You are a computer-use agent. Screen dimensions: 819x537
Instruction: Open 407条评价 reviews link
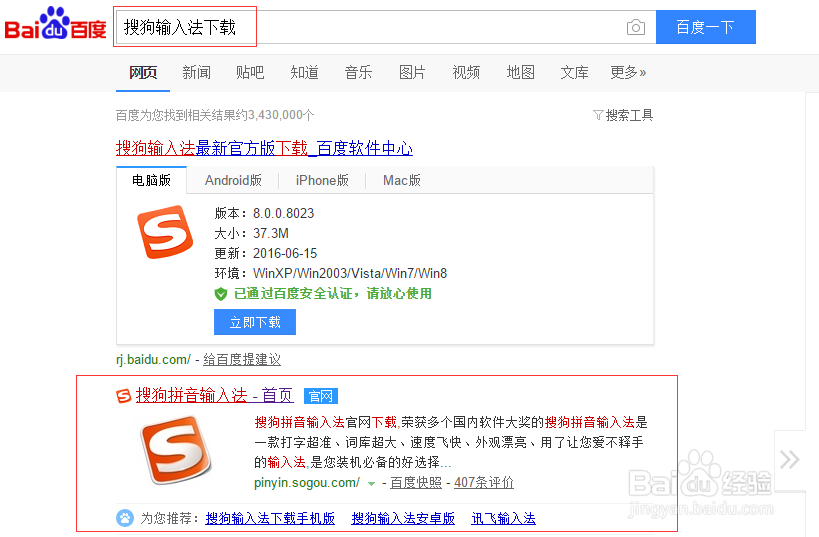point(484,483)
